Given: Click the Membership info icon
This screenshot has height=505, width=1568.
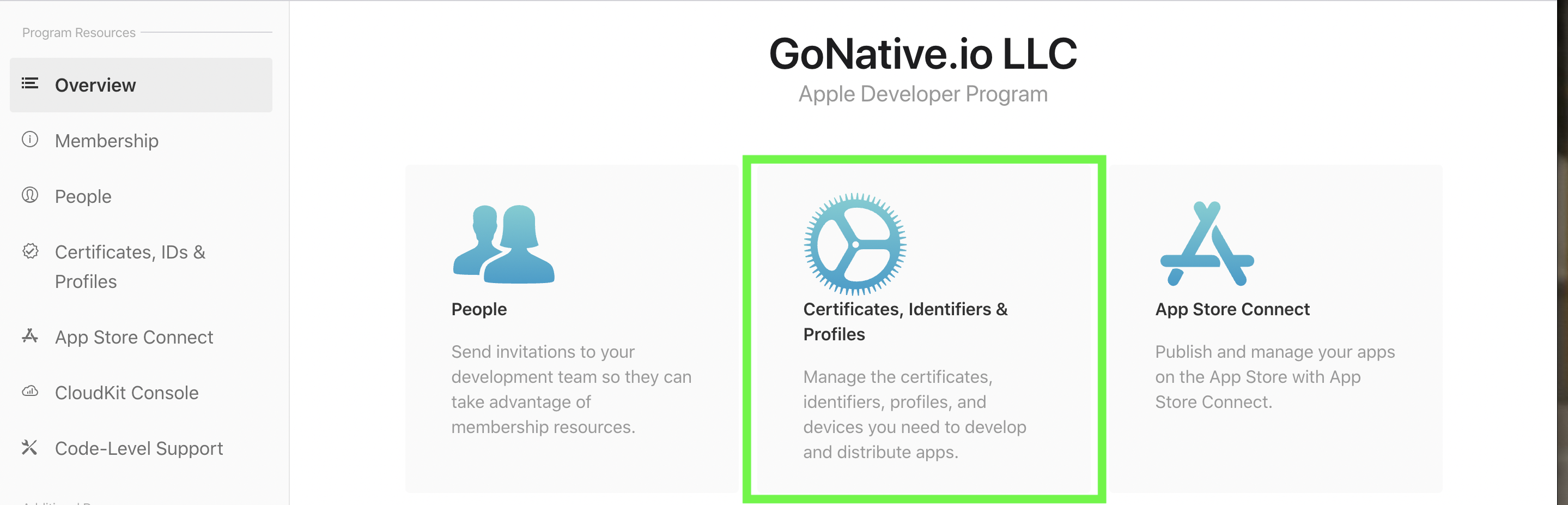Looking at the screenshot, I should (30, 140).
